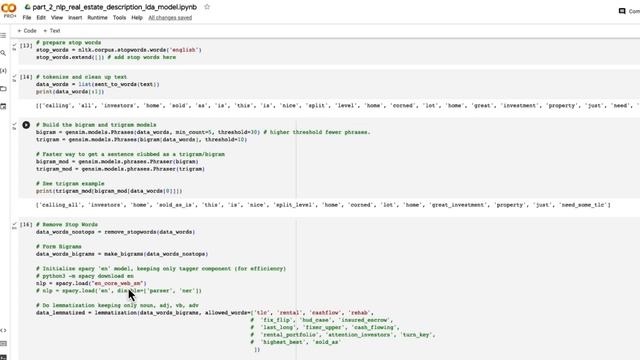Viewport: 640px width, 360px height.
Task: Click the trigram_mod Phraser line
Action: pyautogui.click(x=120, y=169)
